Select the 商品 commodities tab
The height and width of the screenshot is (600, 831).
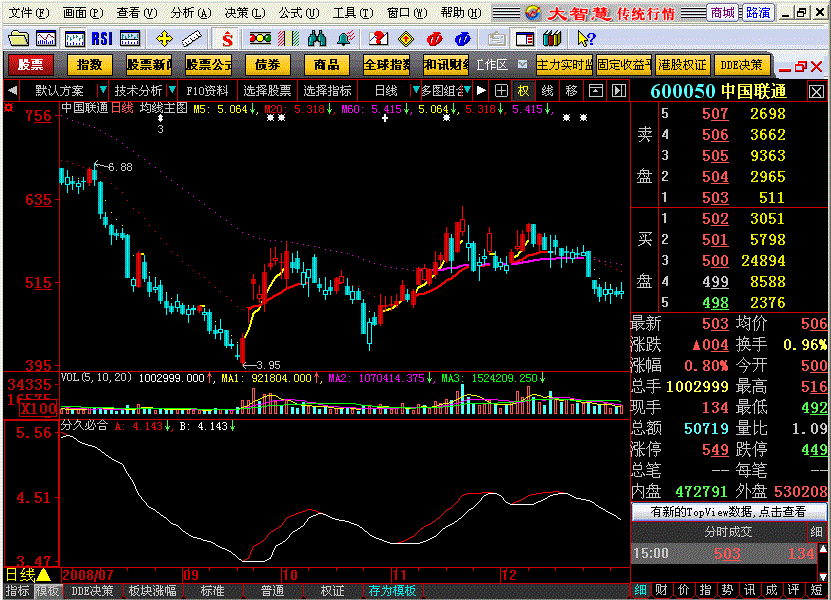point(326,65)
